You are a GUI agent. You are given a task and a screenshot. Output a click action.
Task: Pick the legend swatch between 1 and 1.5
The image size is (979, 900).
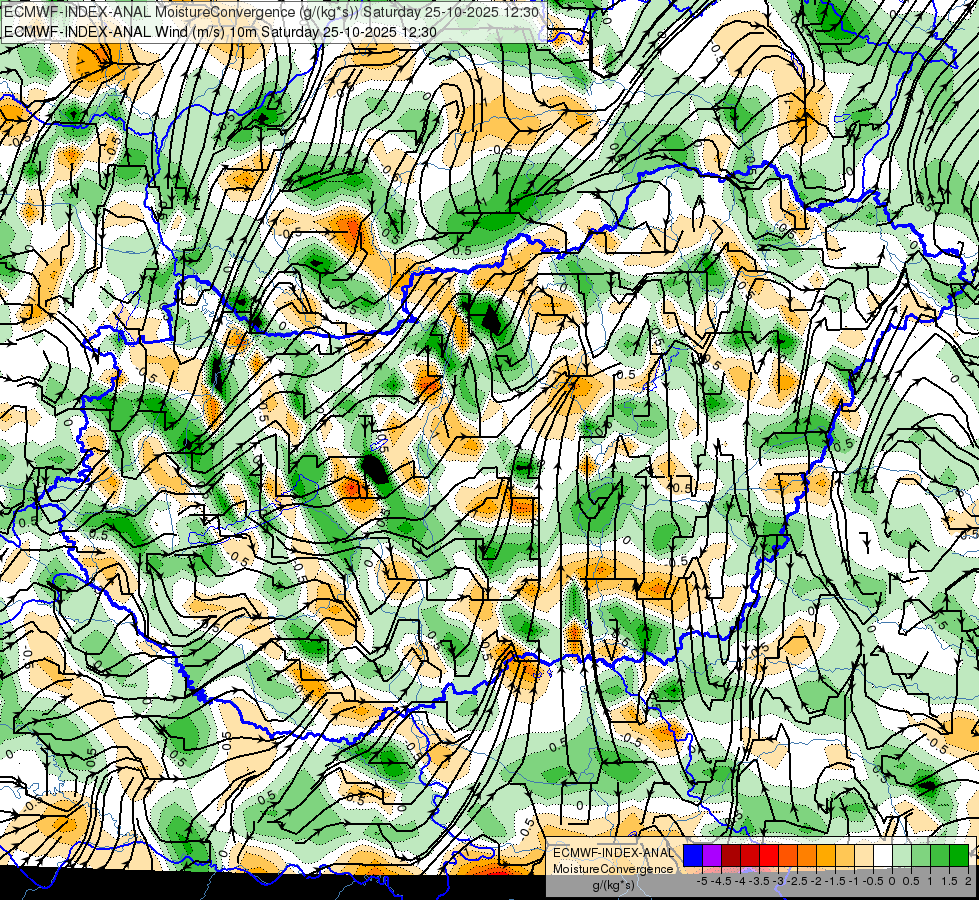pos(940,856)
